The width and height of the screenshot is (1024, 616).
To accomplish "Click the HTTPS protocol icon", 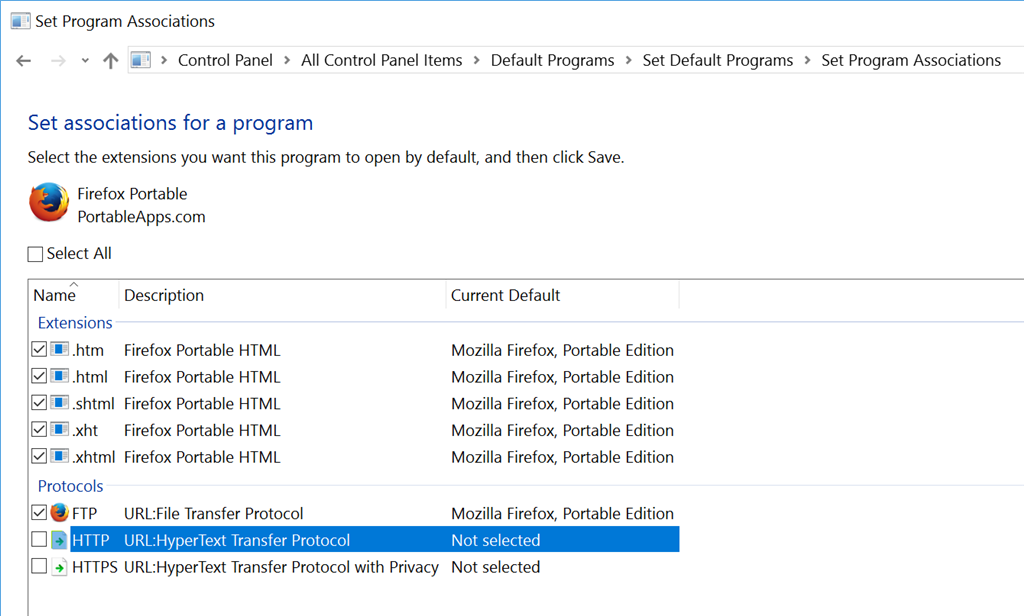I will 59,567.
